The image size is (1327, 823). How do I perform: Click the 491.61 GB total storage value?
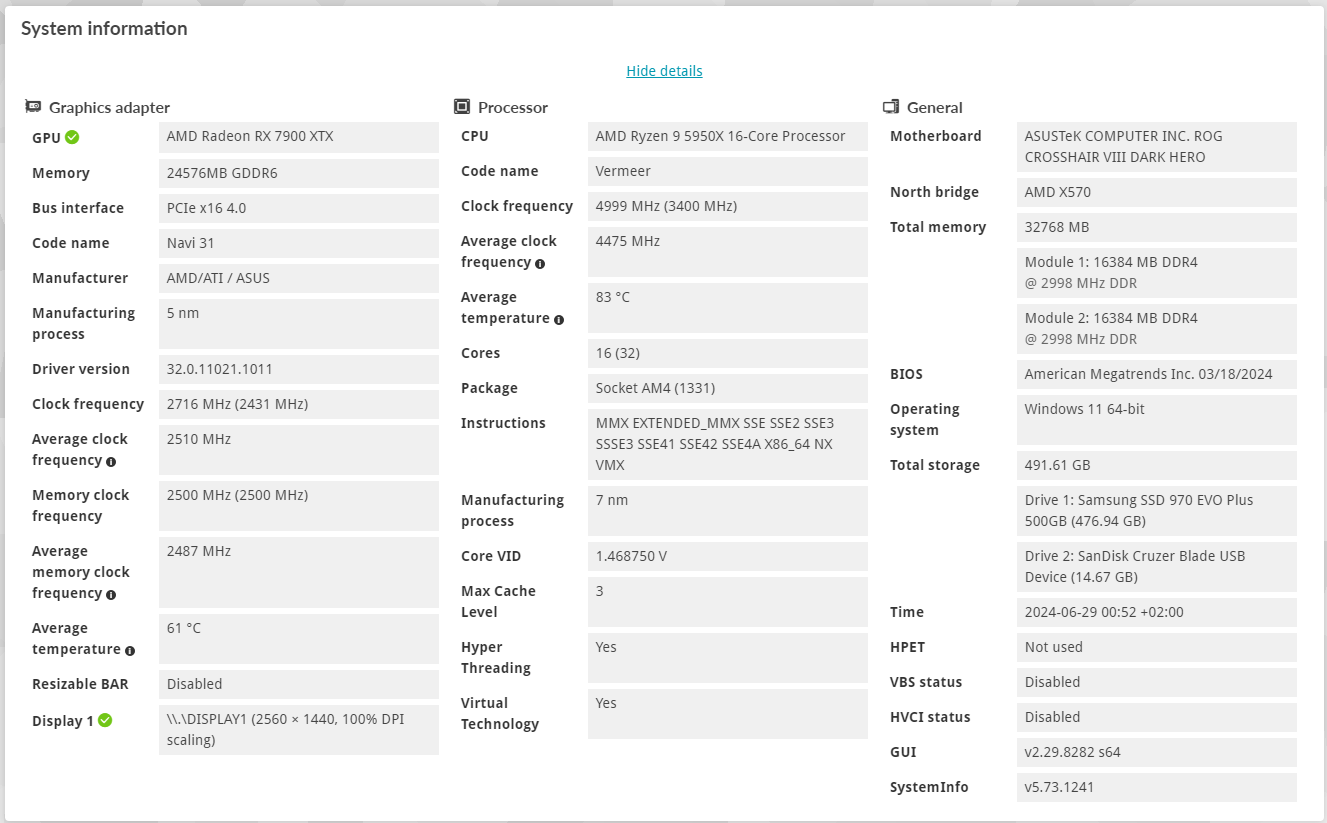(1157, 465)
